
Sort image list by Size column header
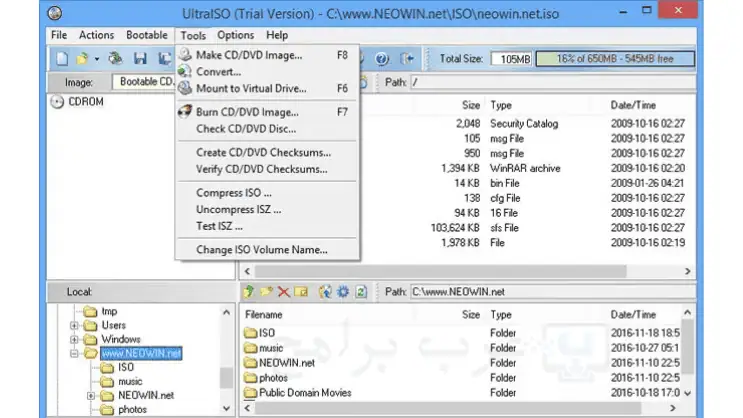point(471,105)
